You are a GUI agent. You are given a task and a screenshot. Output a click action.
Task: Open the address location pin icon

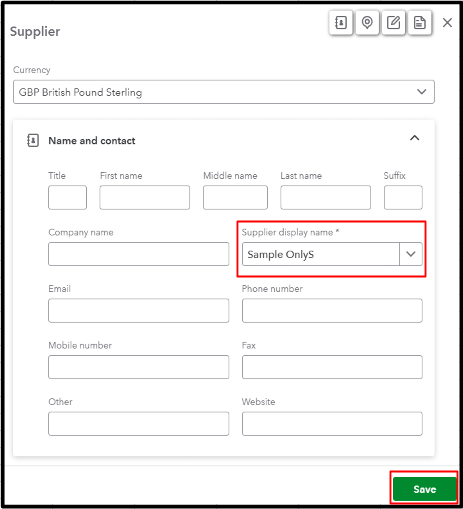click(367, 23)
